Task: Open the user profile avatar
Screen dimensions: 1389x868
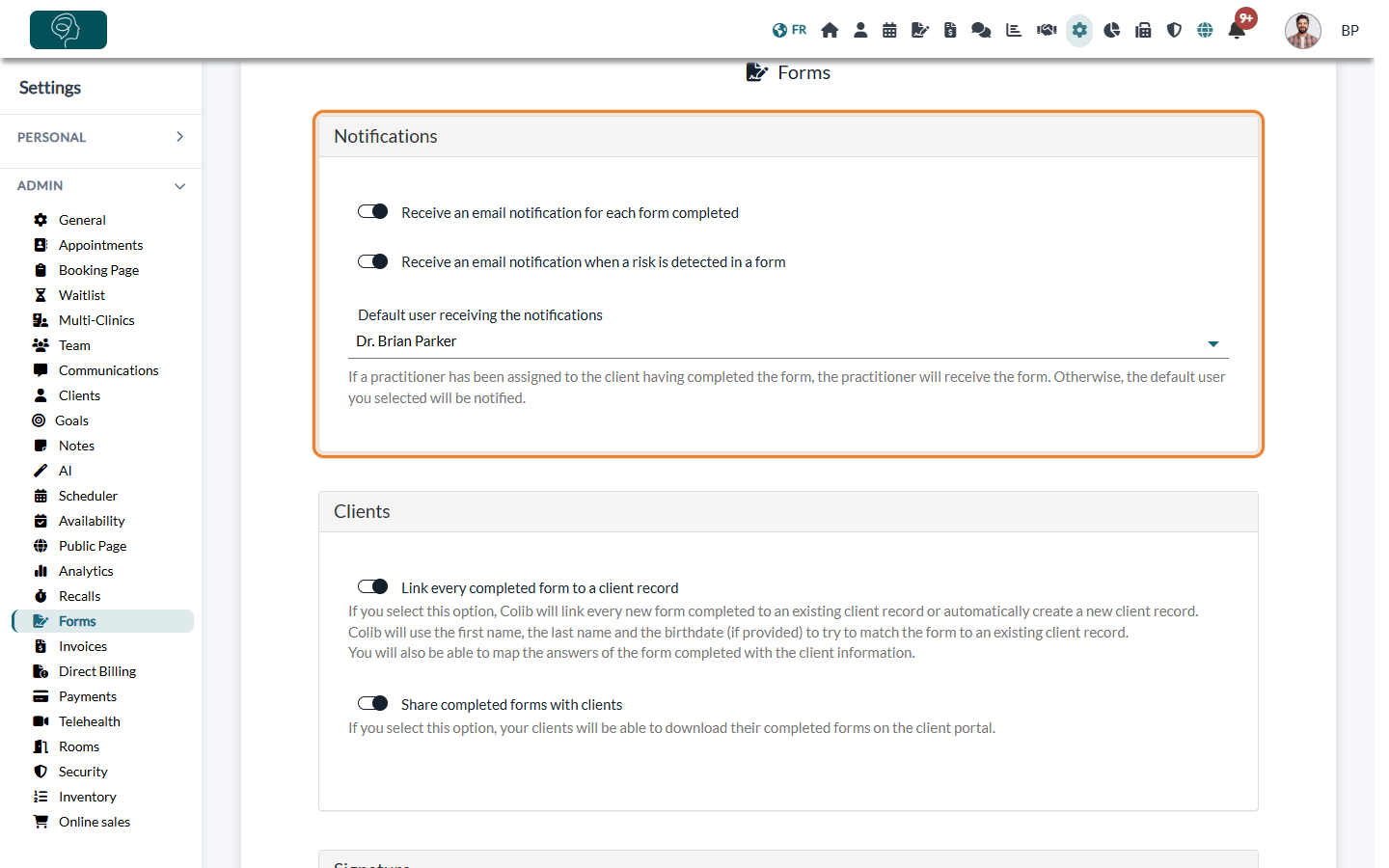Action: tap(1302, 31)
